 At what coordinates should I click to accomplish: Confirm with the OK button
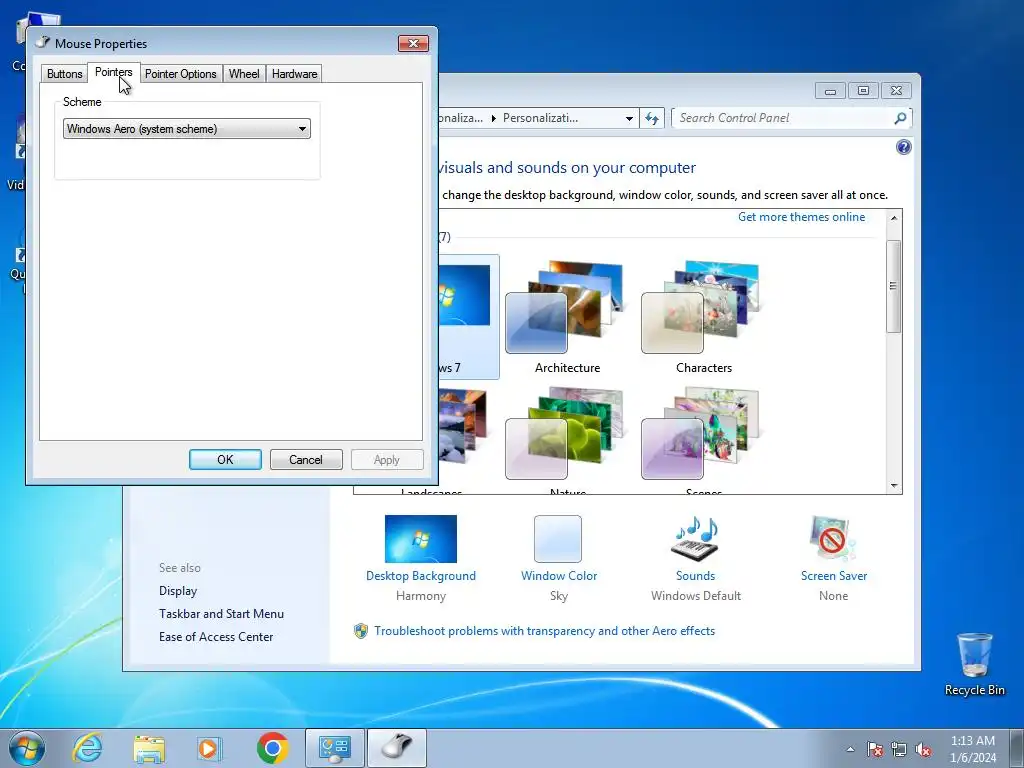click(x=225, y=460)
